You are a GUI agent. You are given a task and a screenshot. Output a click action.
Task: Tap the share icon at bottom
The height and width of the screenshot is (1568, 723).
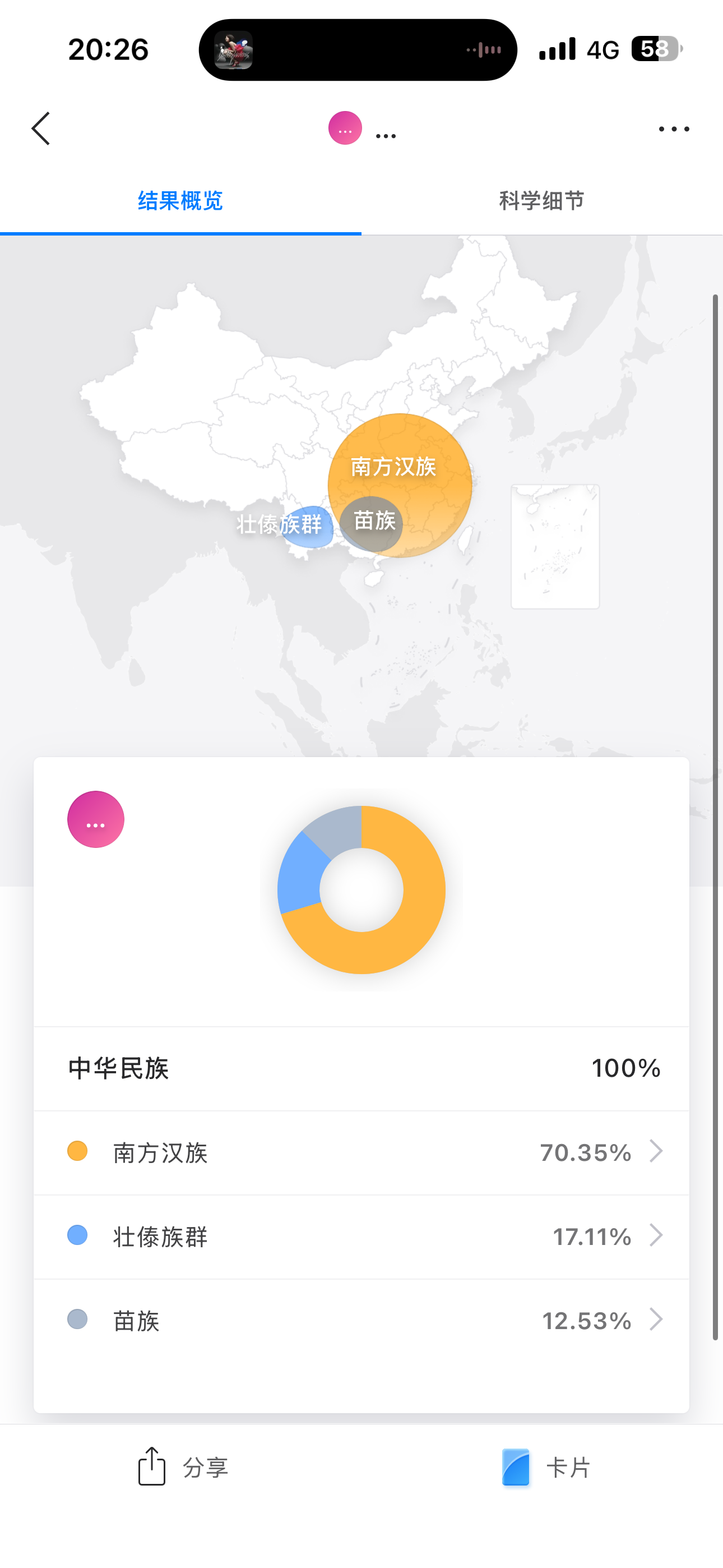click(151, 1466)
